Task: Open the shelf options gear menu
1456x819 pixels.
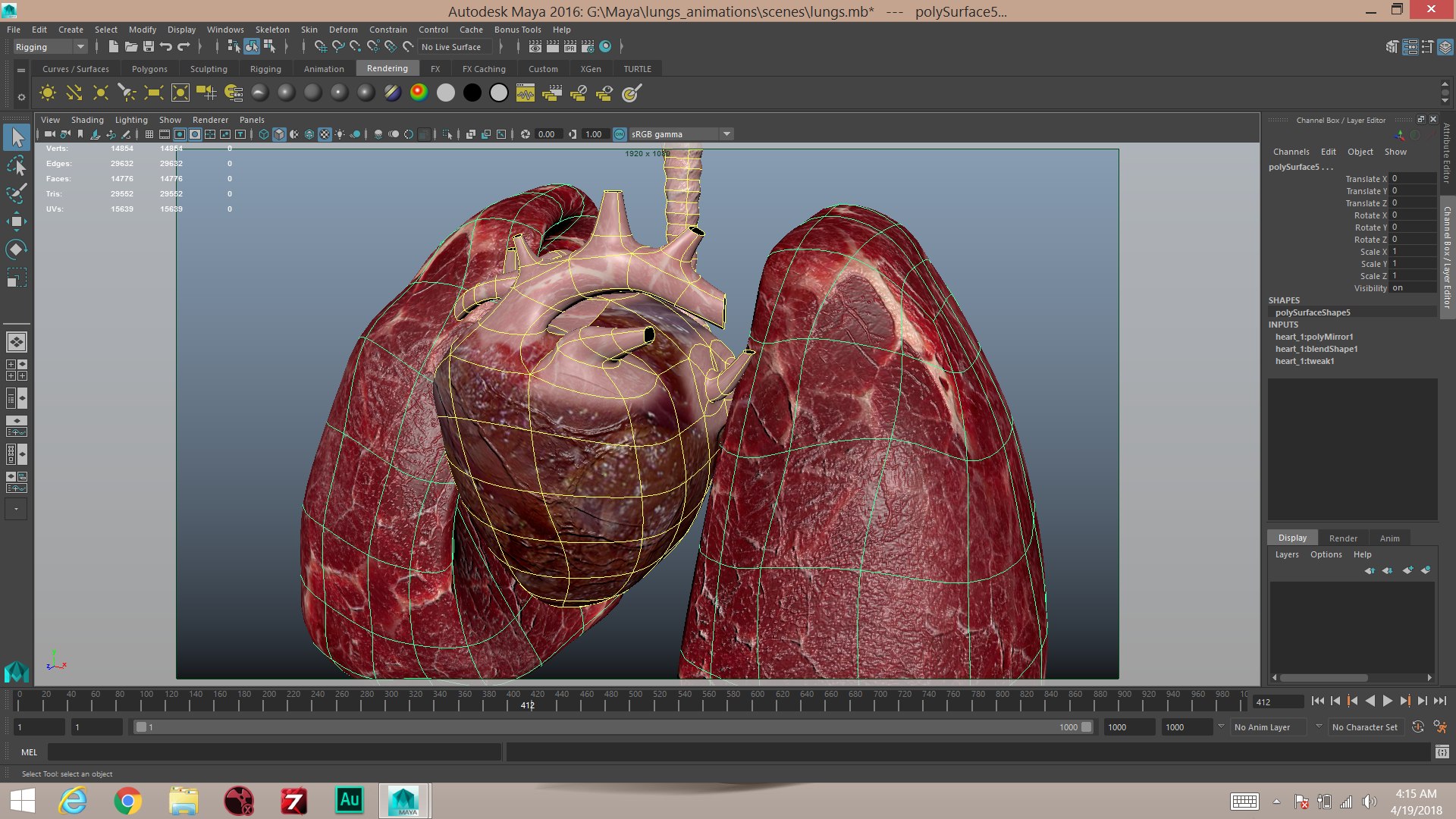Action: tap(21, 97)
